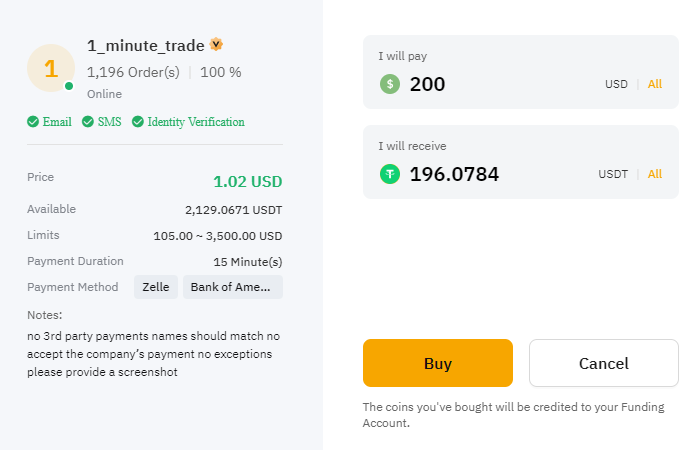695x450 pixels.
Task: Click the Identity Verification label text
Action: point(196,122)
